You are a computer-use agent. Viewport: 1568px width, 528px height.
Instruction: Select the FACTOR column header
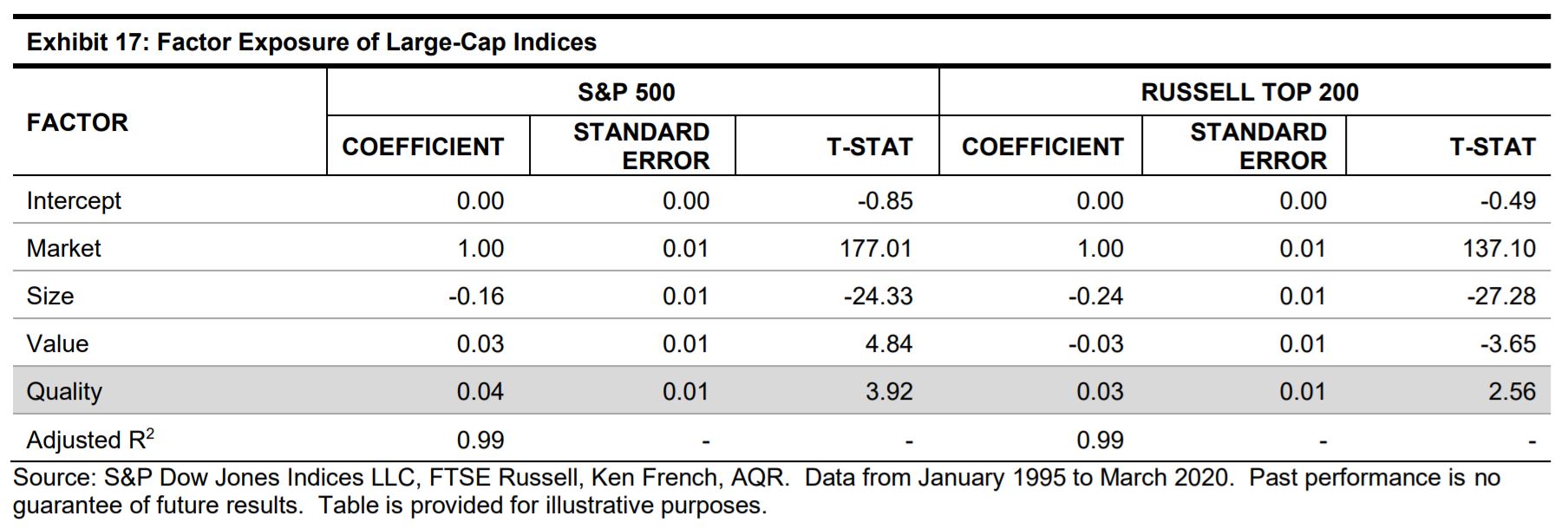pos(77,122)
